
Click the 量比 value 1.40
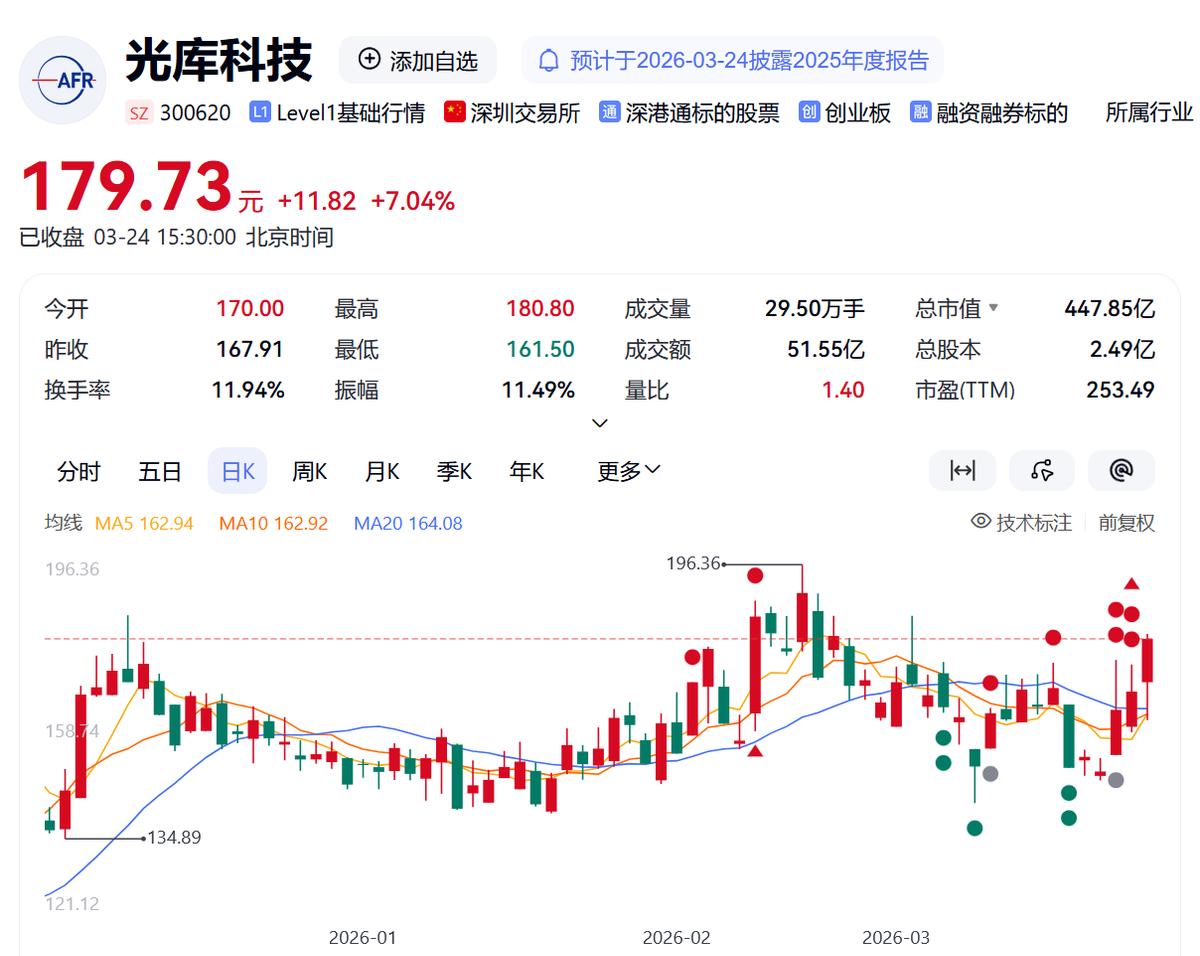(x=843, y=390)
